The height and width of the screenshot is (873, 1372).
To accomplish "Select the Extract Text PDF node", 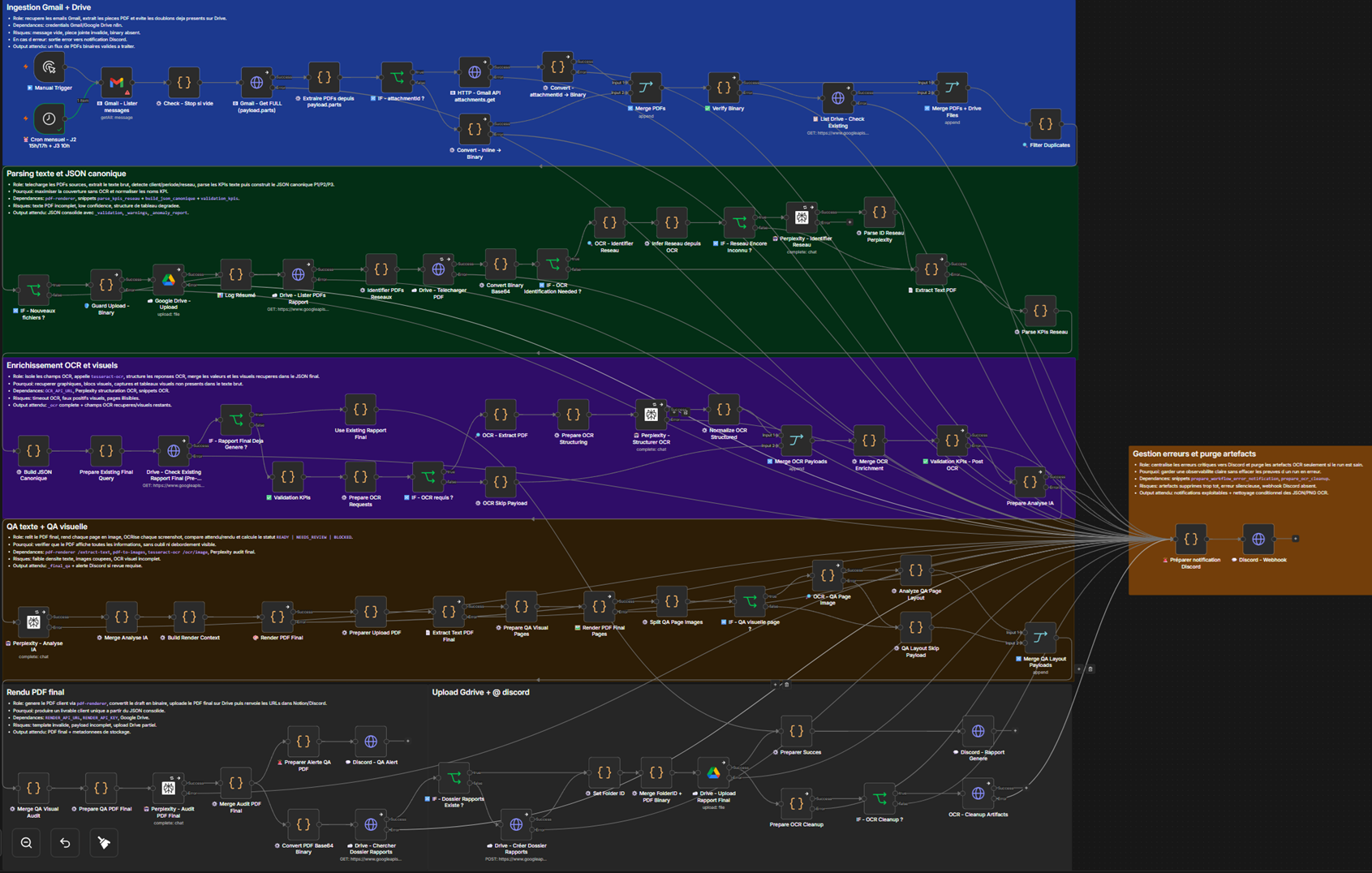I will point(931,269).
